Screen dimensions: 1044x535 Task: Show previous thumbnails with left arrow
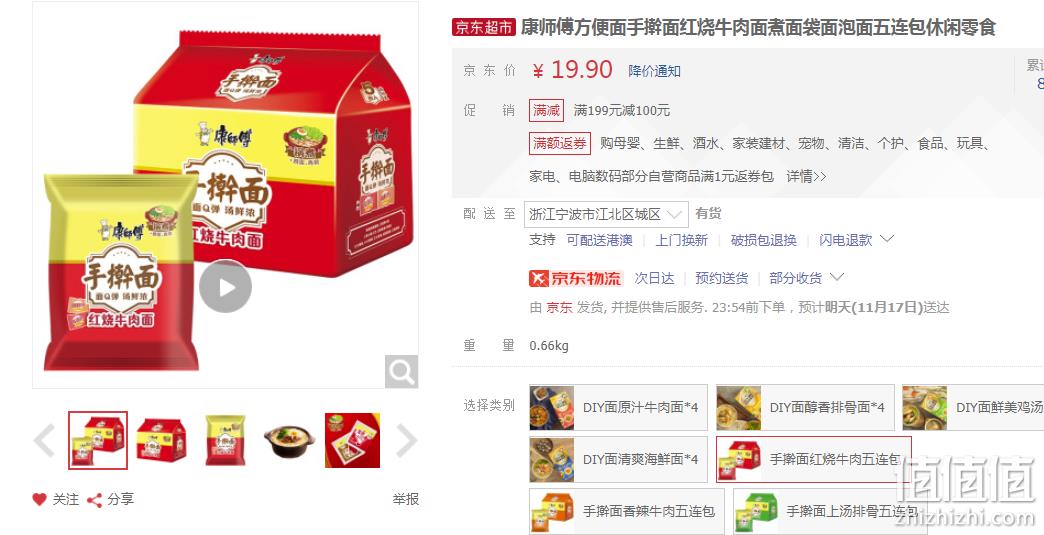pos(45,440)
